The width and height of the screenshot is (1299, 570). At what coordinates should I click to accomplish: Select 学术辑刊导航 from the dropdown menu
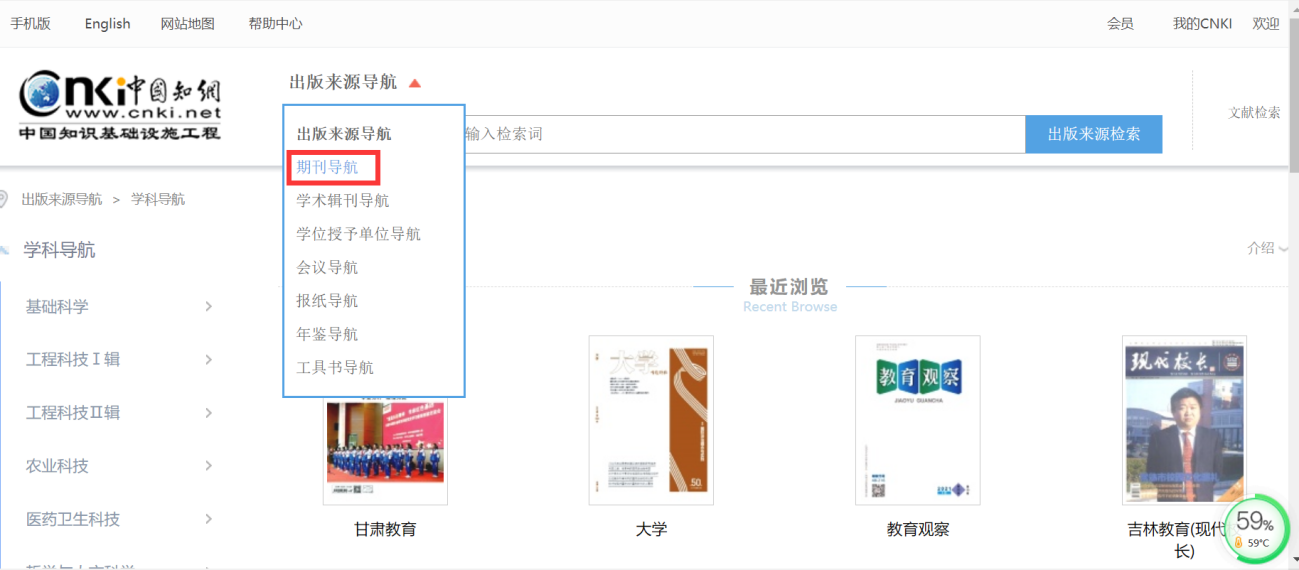(343, 201)
